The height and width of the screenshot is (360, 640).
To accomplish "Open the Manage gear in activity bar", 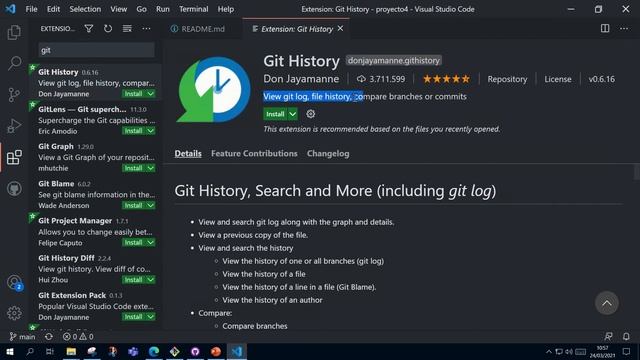I will point(14,313).
